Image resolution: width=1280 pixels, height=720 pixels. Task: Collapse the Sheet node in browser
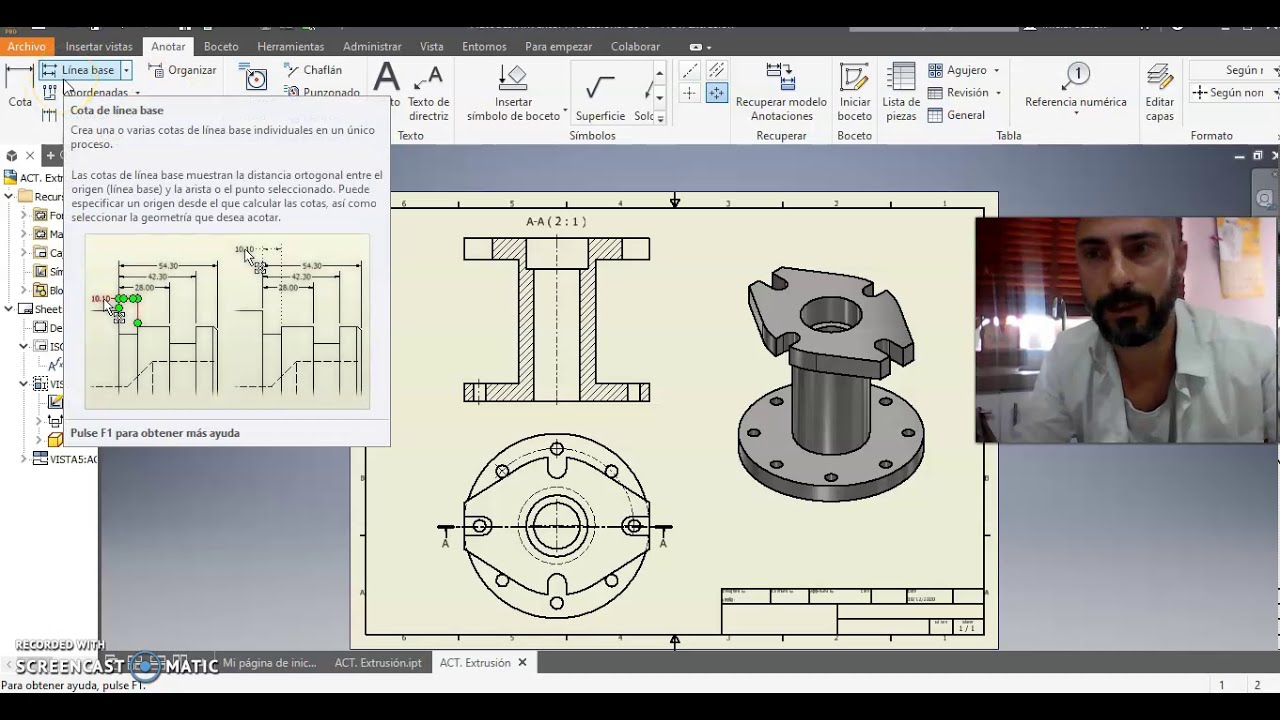9,309
